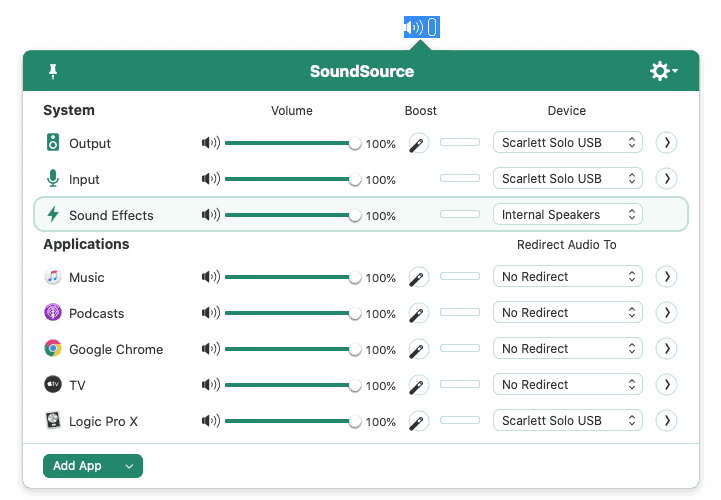The height and width of the screenshot is (500, 721).
Task: Mute the Input volume speaker icon
Action: pos(210,179)
